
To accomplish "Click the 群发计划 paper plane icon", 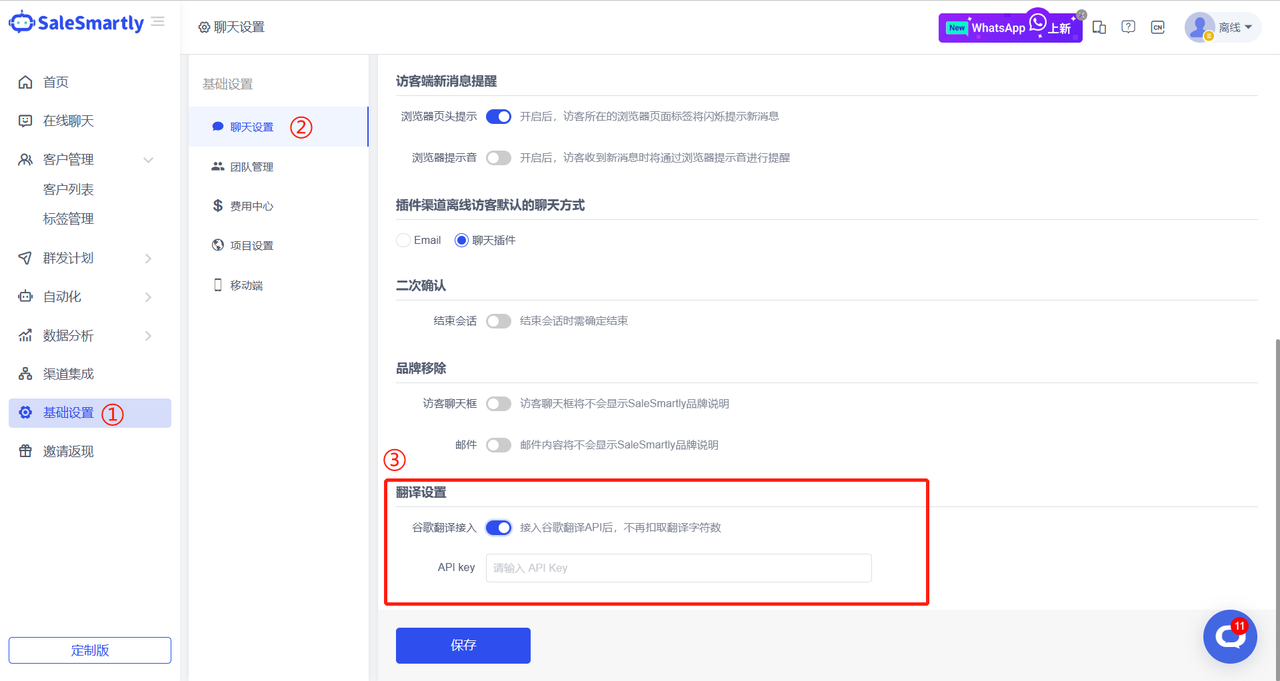I will pyautogui.click(x=26, y=258).
